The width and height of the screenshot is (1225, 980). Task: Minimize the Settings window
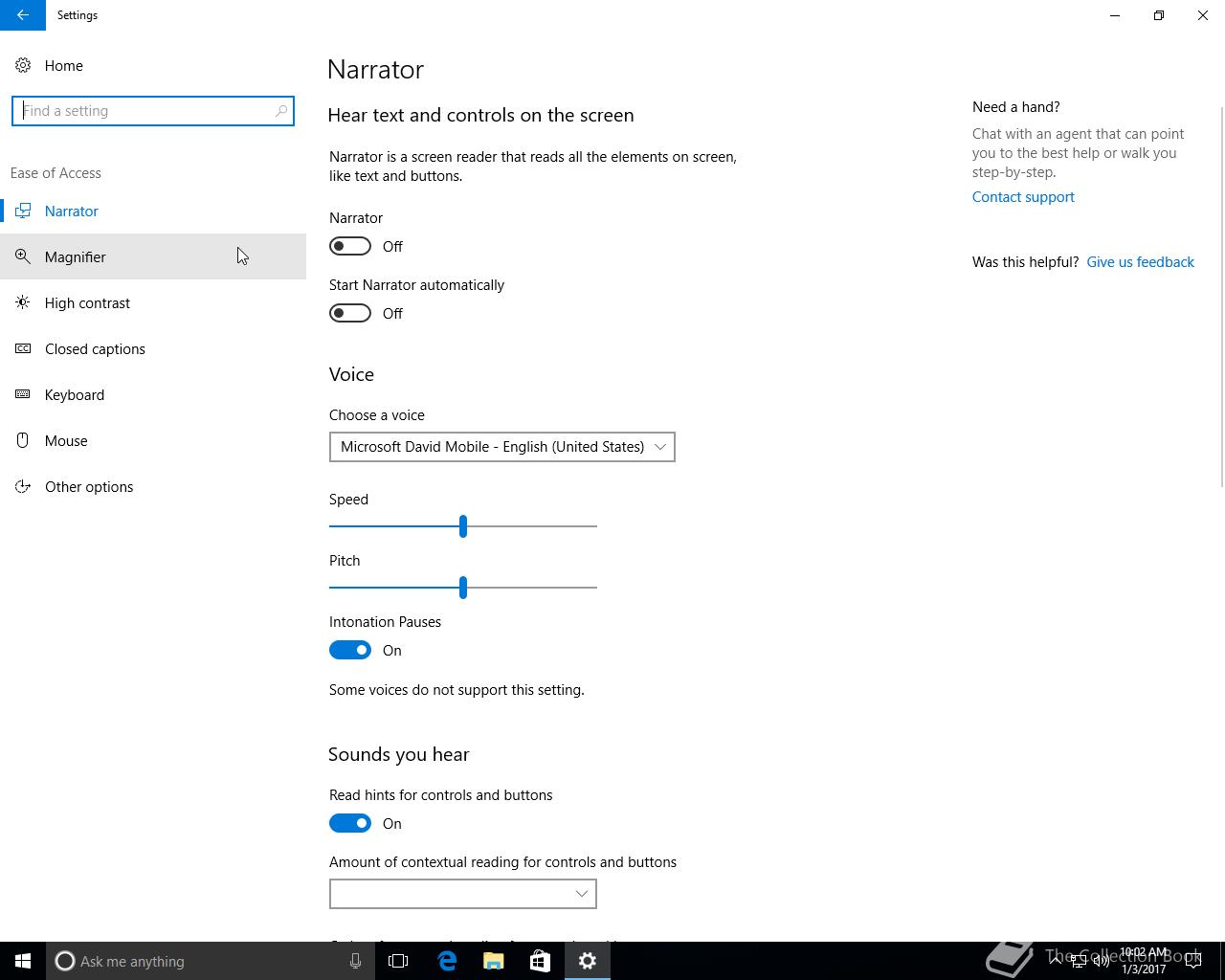pos(1115,15)
